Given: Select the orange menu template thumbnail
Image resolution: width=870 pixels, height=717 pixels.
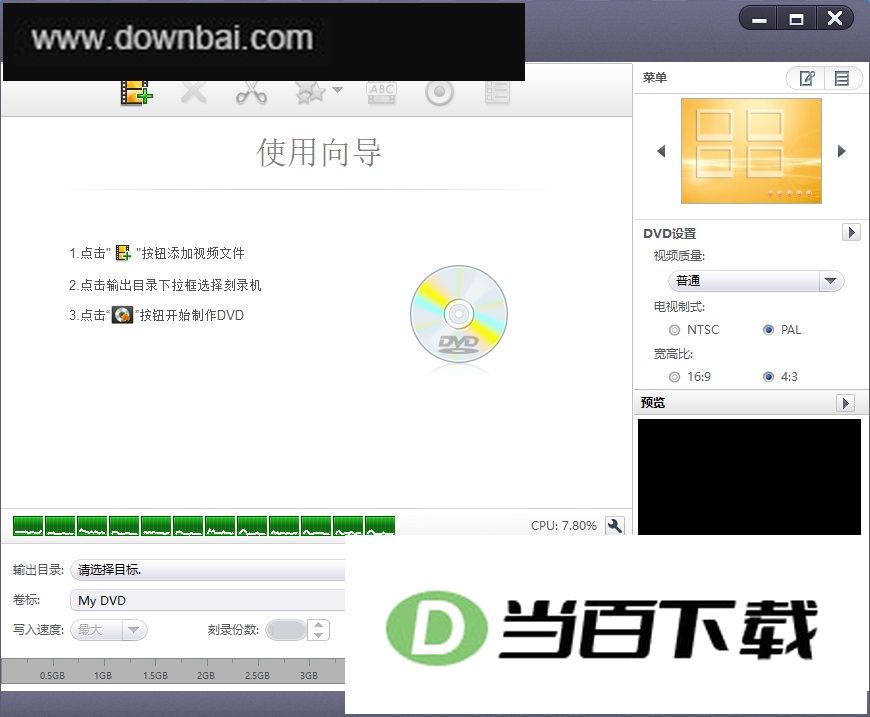Looking at the screenshot, I should click(751, 151).
